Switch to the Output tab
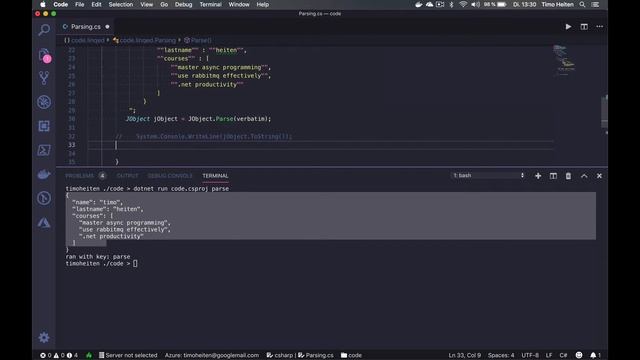The height and width of the screenshot is (360, 640). tap(127, 176)
